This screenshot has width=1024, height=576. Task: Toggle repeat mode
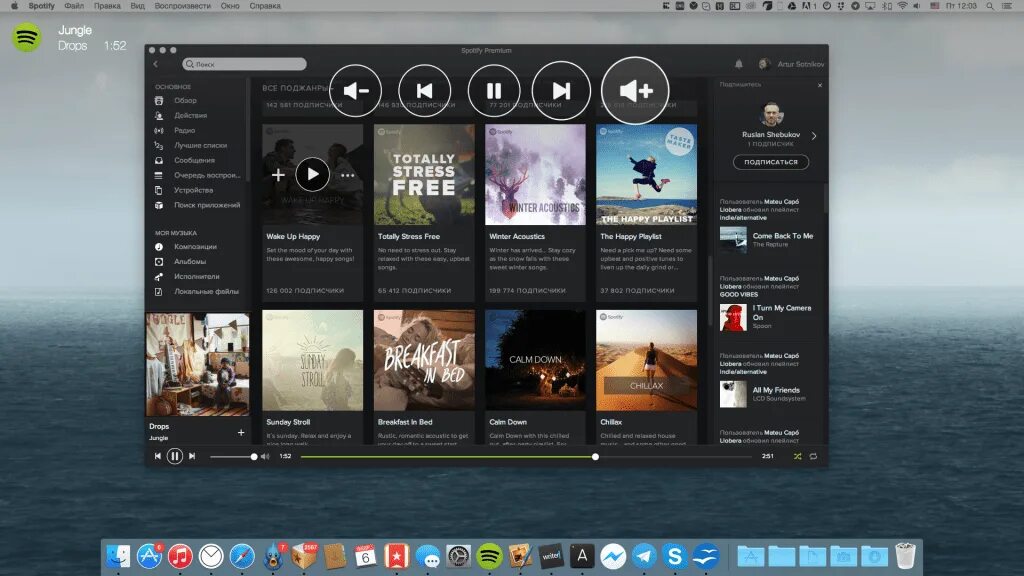[813, 456]
